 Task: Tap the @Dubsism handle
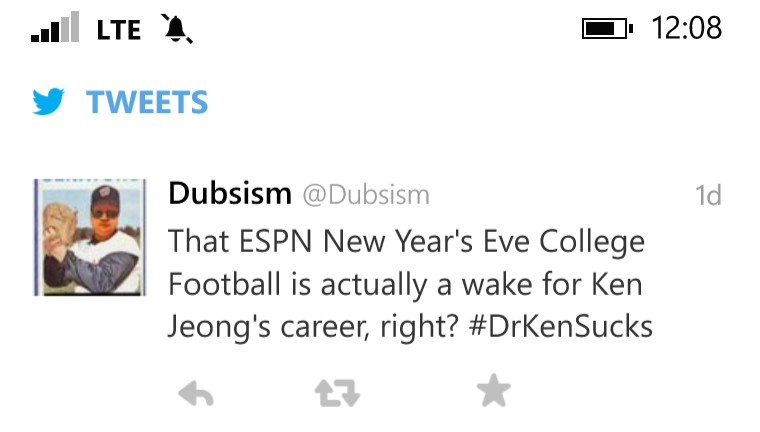coord(365,194)
